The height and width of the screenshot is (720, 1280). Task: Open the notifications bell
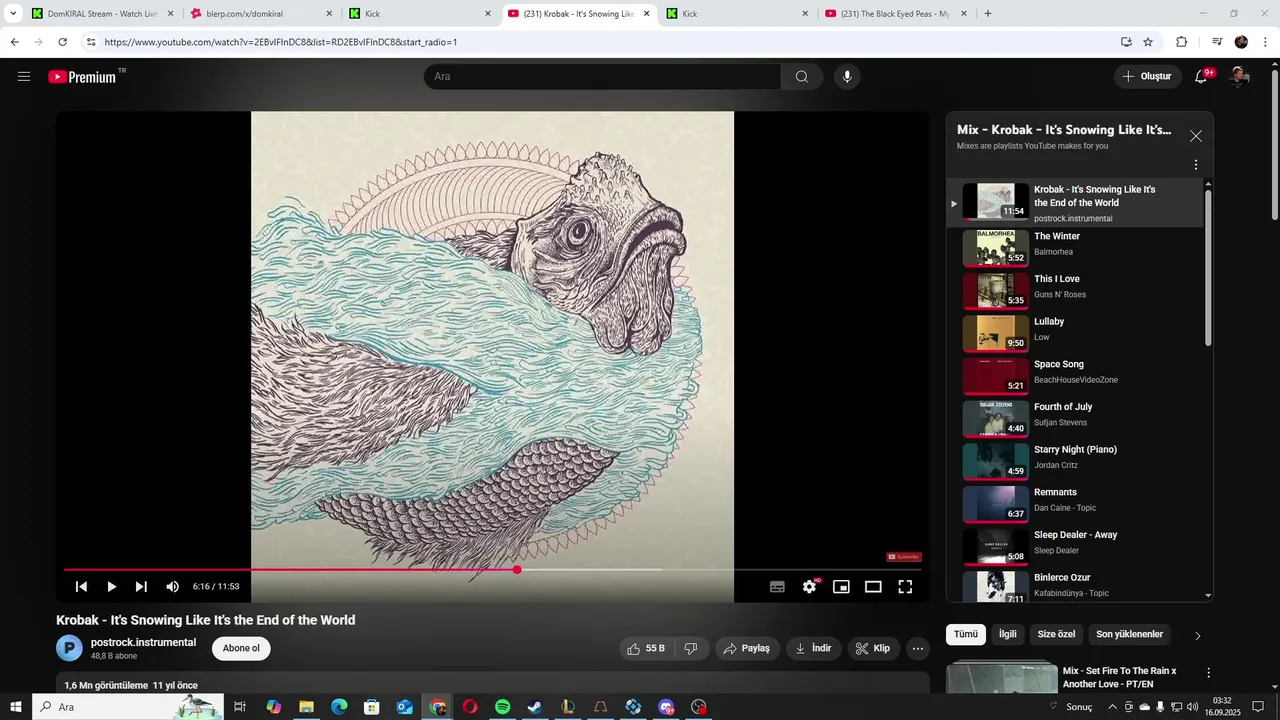[x=1203, y=76]
